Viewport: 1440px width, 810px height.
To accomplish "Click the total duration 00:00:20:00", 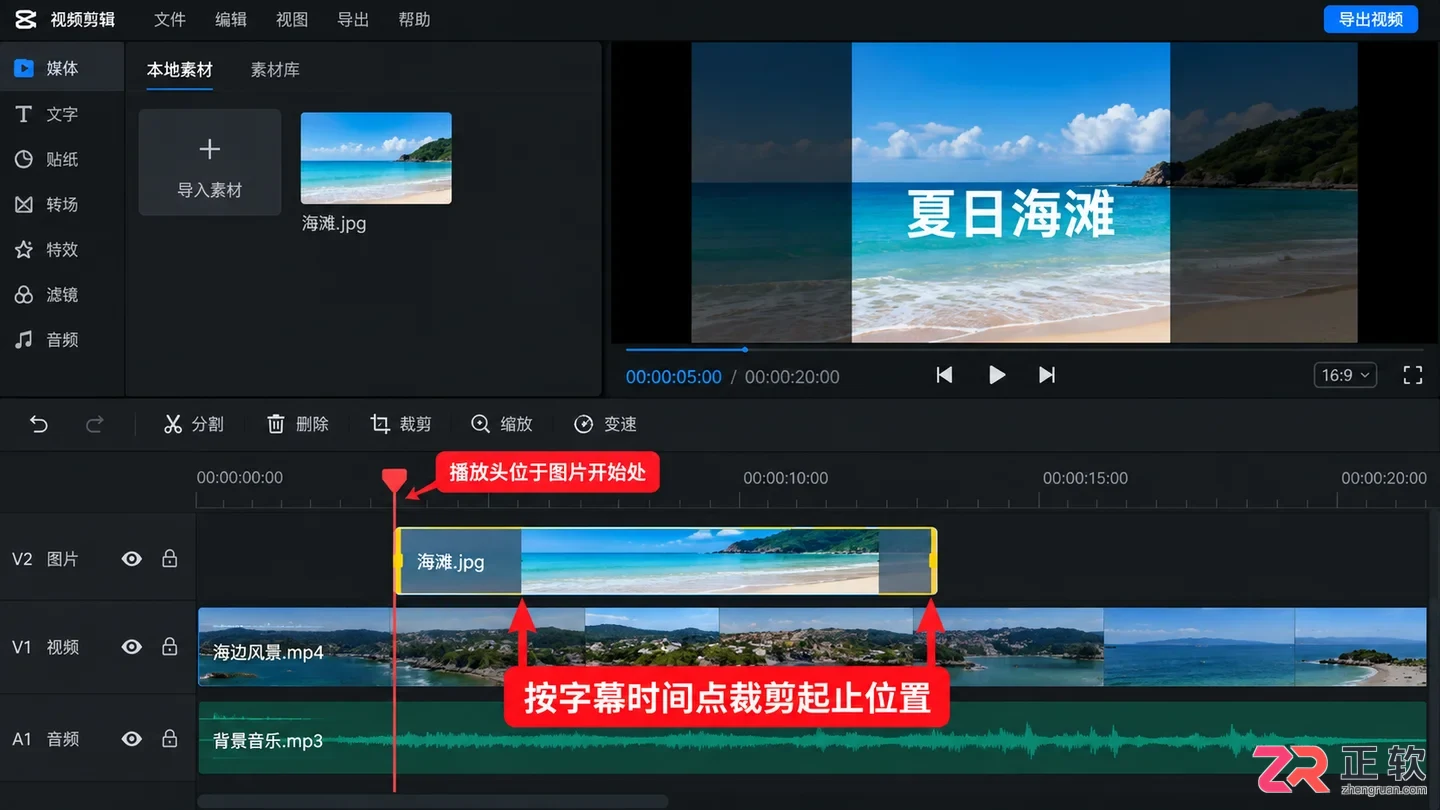I will pos(792,377).
